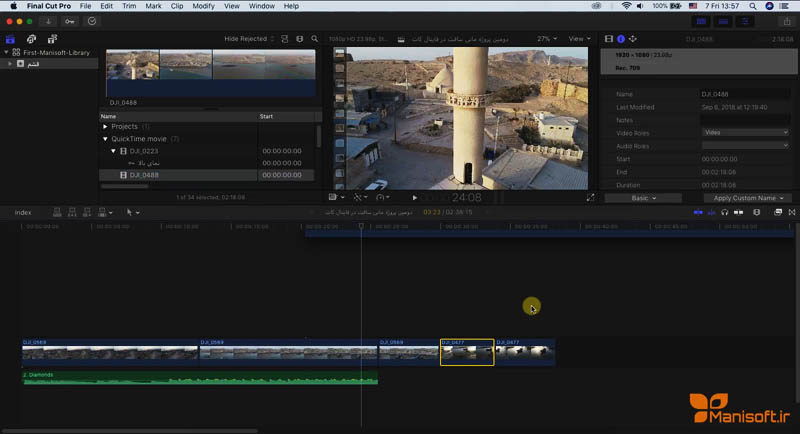
Task: Select the DJI_0488 clip row
Action: [206, 175]
